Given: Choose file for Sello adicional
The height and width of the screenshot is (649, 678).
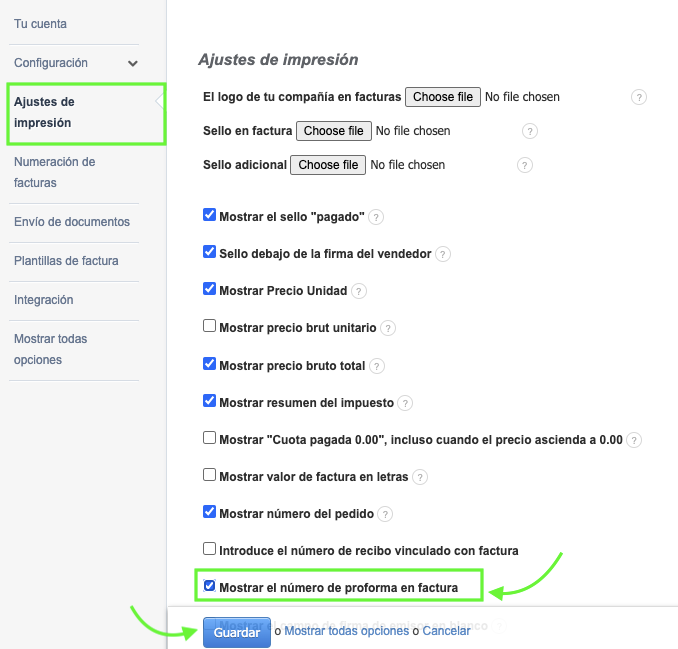Looking at the screenshot, I should [x=328, y=165].
